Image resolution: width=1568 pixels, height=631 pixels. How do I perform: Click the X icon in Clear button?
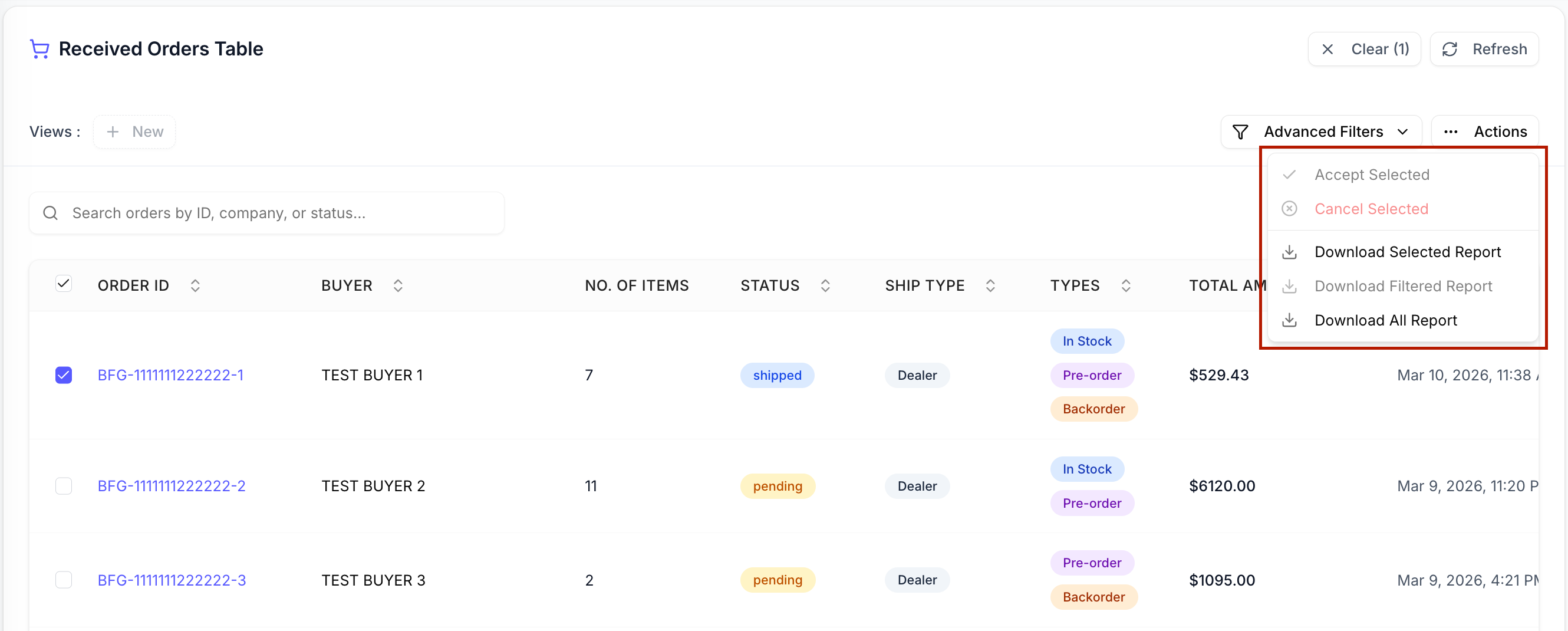click(x=1327, y=50)
